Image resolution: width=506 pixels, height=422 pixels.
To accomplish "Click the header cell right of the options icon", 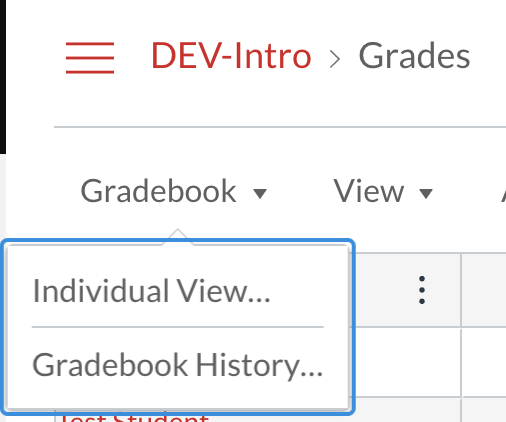I will 484,290.
